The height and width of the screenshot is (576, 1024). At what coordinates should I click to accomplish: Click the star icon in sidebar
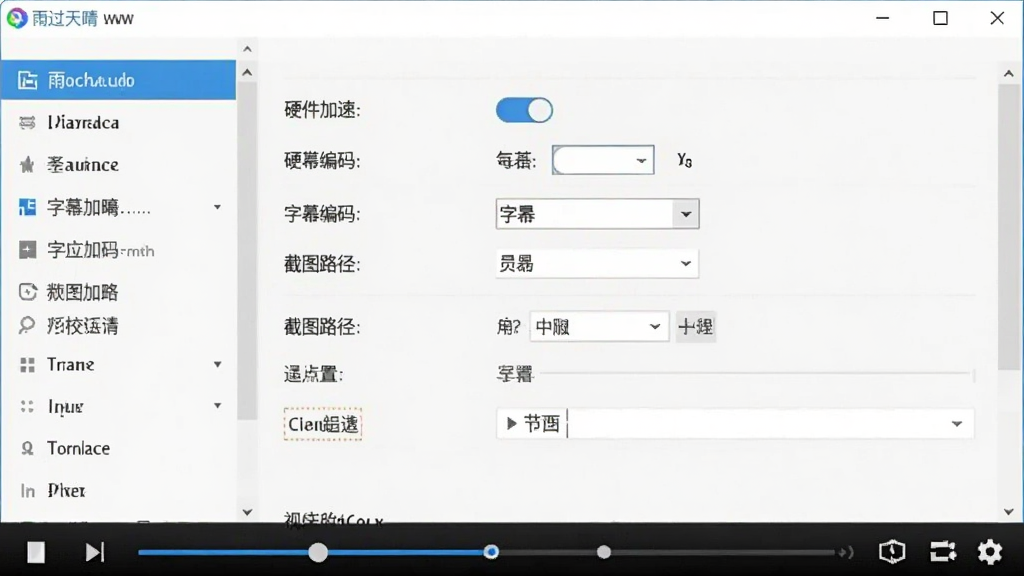27,165
